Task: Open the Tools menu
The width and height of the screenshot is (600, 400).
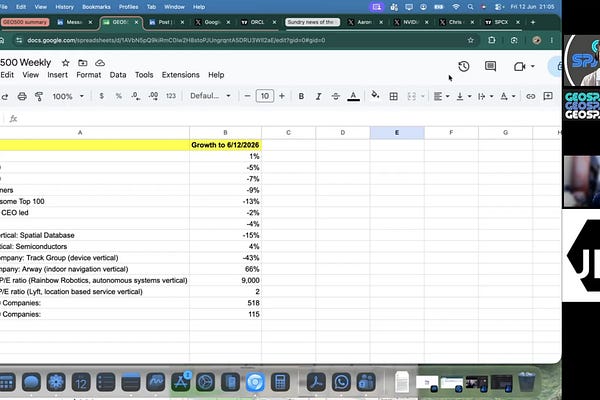Action: 144,75
